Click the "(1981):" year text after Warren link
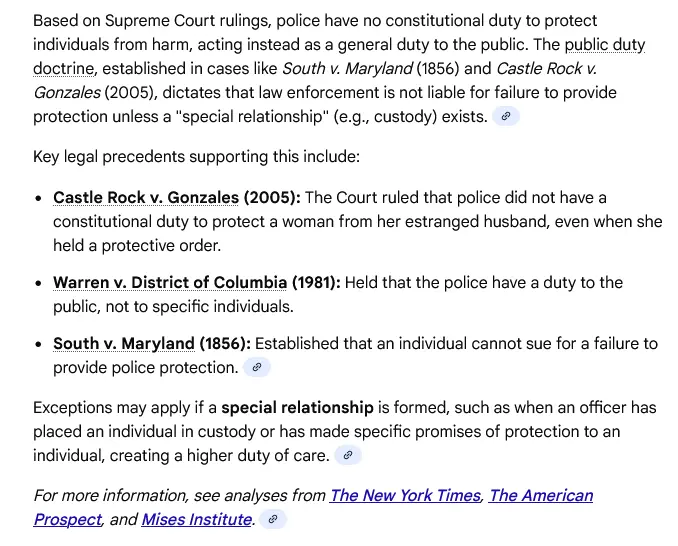The image size is (678, 546). pyautogui.click(x=316, y=283)
